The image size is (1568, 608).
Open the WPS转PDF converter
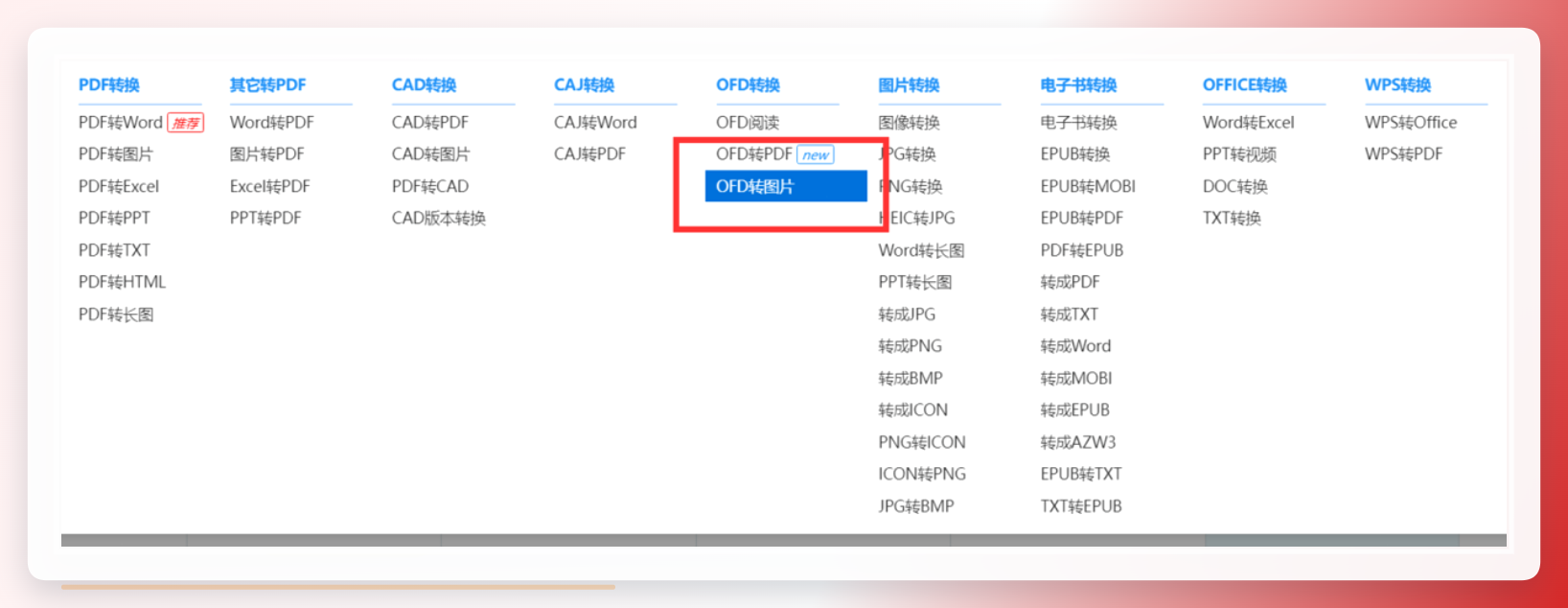(1403, 154)
